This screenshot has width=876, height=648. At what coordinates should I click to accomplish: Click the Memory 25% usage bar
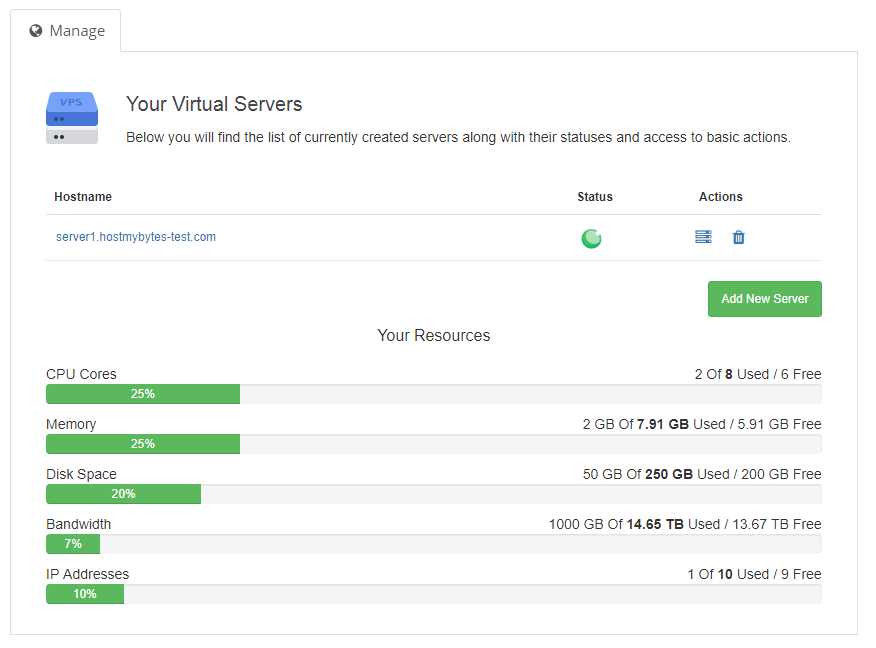click(143, 444)
